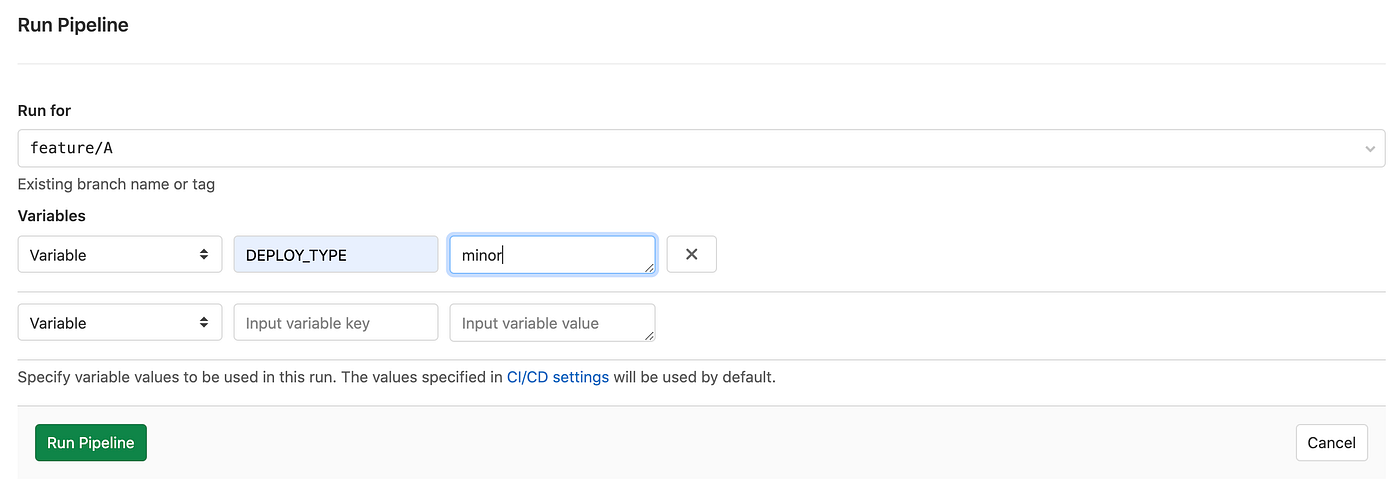Click the Variables section label
The image size is (1400, 483).
[x=52, y=215]
